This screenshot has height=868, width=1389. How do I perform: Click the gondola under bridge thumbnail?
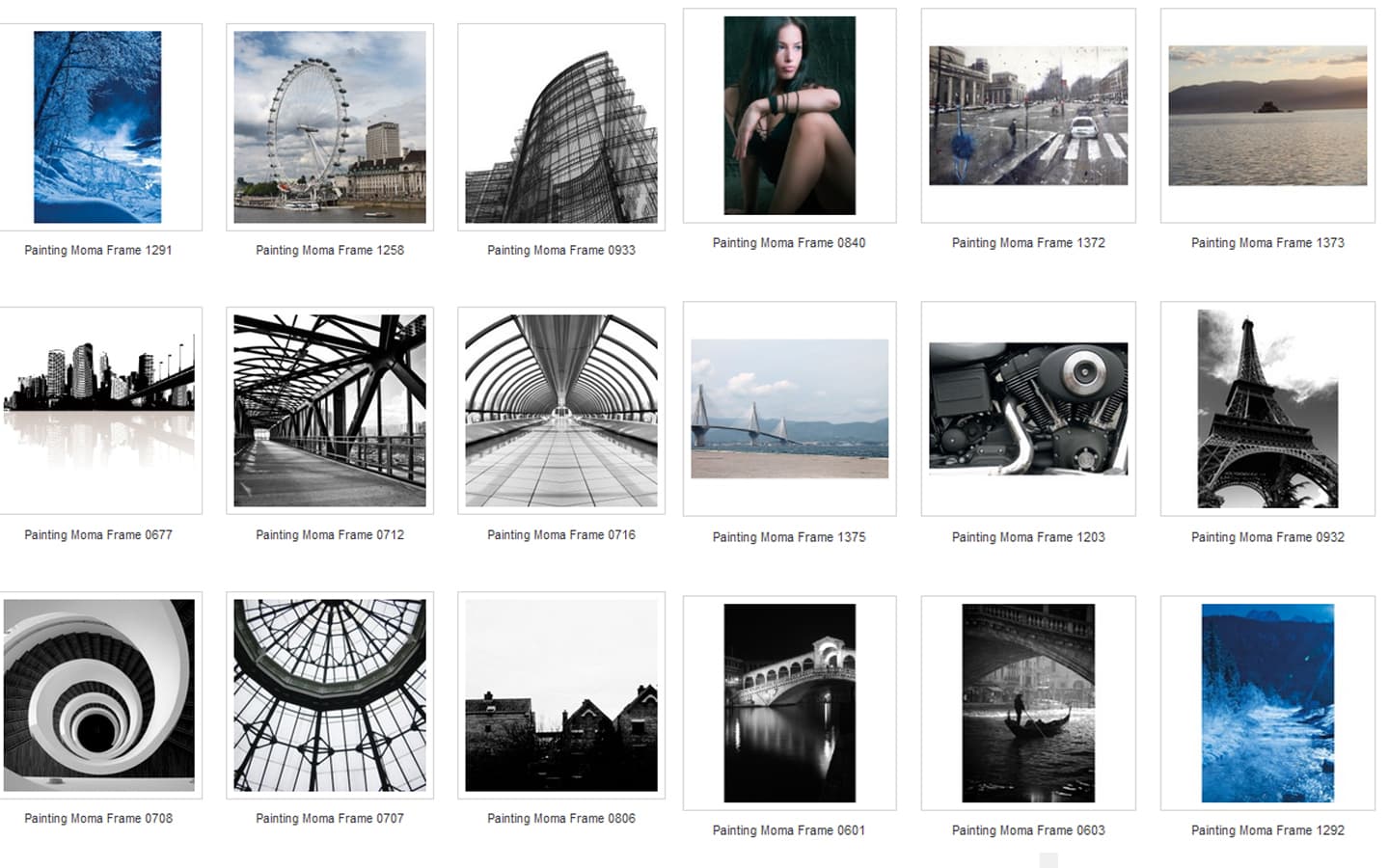[x=1028, y=702]
